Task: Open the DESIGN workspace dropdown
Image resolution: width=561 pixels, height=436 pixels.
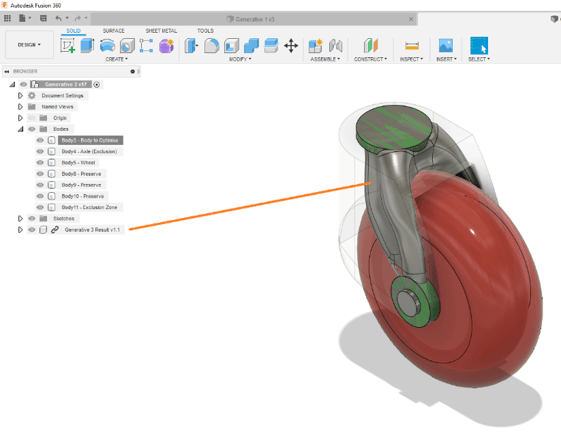Action: pyautogui.click(x=29, y=45)
